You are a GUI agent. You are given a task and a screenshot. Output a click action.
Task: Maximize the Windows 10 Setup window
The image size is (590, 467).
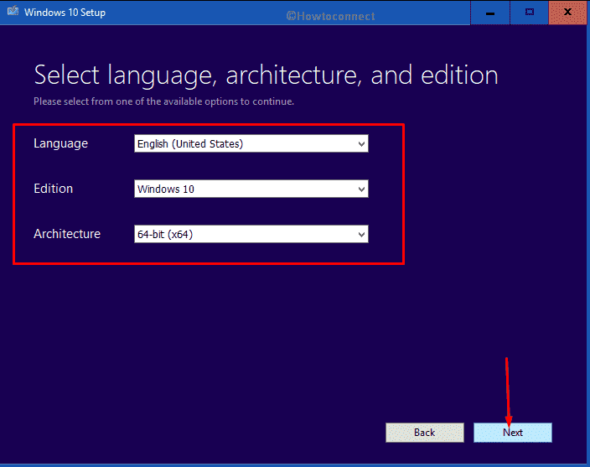pyautogui.click(x=529, y=13)
